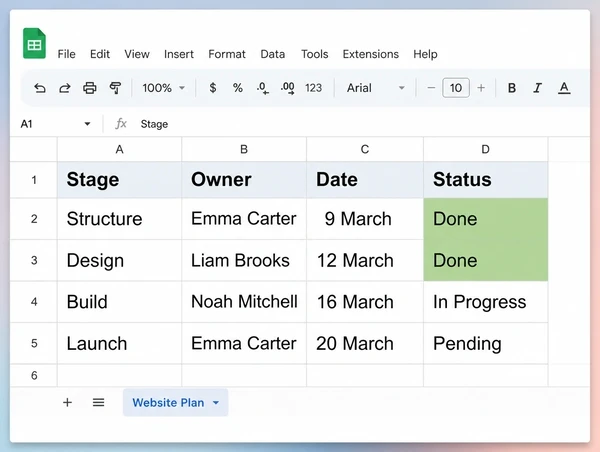Open the Data menu

pos(272,54)
